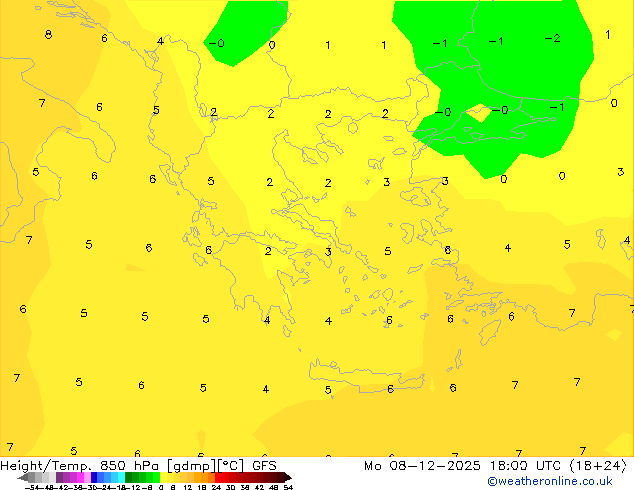Click the forecast date Mo 08-12-2025 18:00 UTC

(x=464, y=466)
